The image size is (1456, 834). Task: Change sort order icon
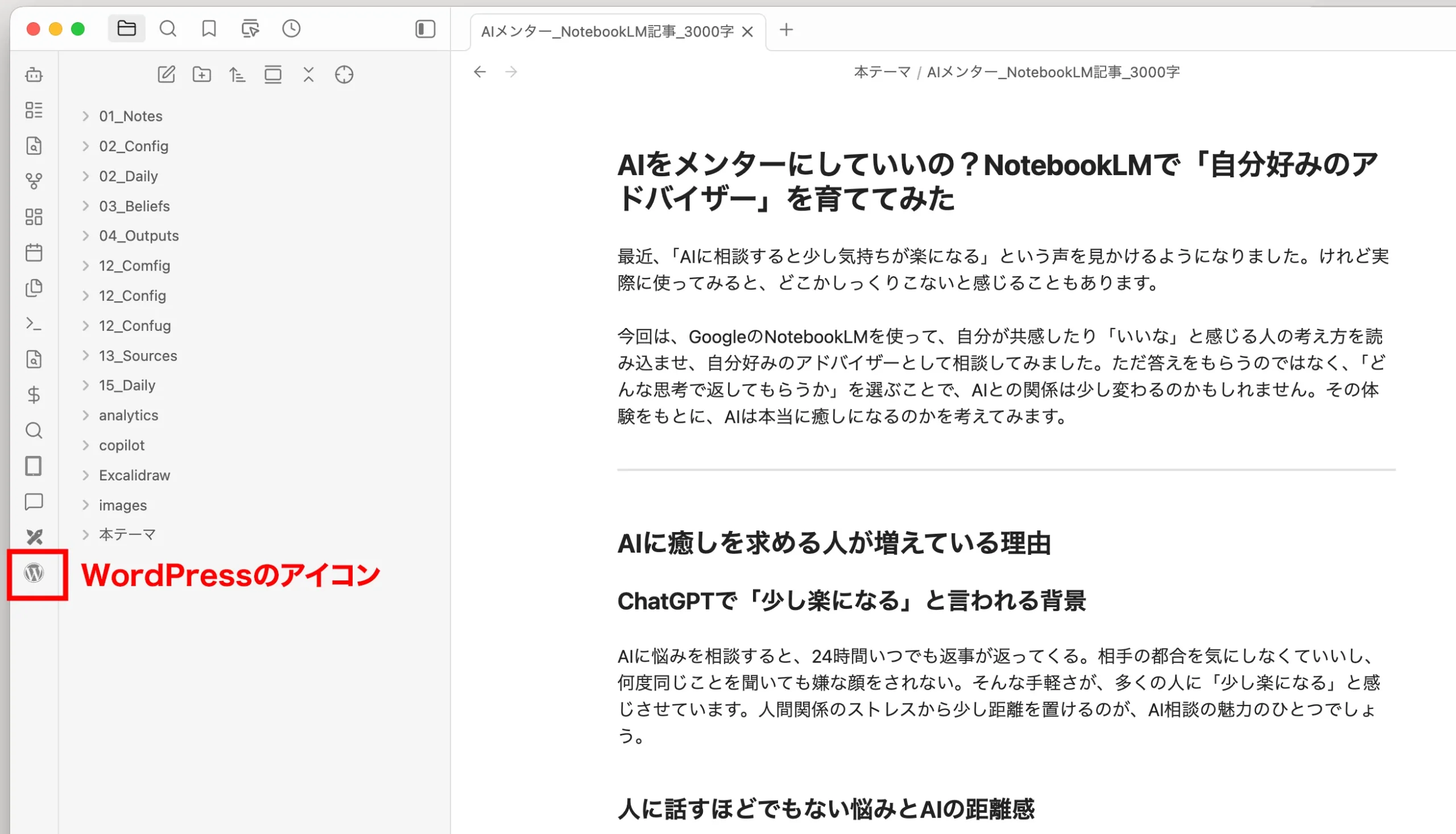pyautogui.click(x=237, y=74)
